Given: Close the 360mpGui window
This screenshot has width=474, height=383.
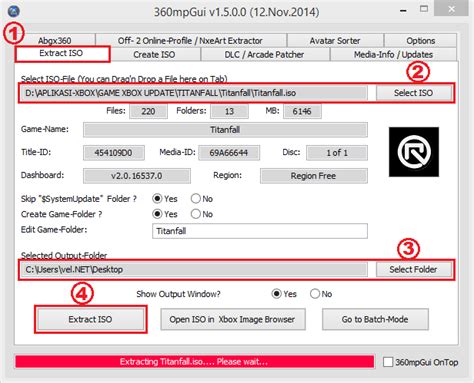Looking at the screenshot, I should (451, 9).
